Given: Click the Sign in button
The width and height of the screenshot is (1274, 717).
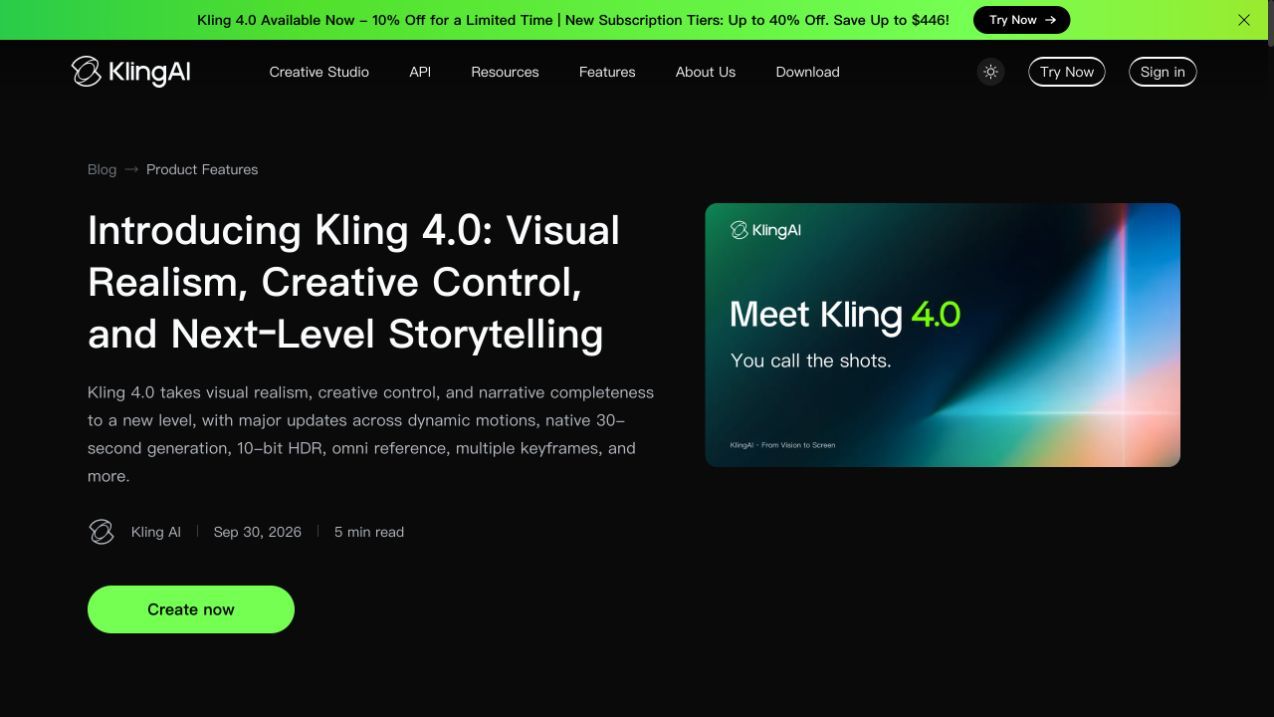Looking at the screenshot, I should [1163, 72].
